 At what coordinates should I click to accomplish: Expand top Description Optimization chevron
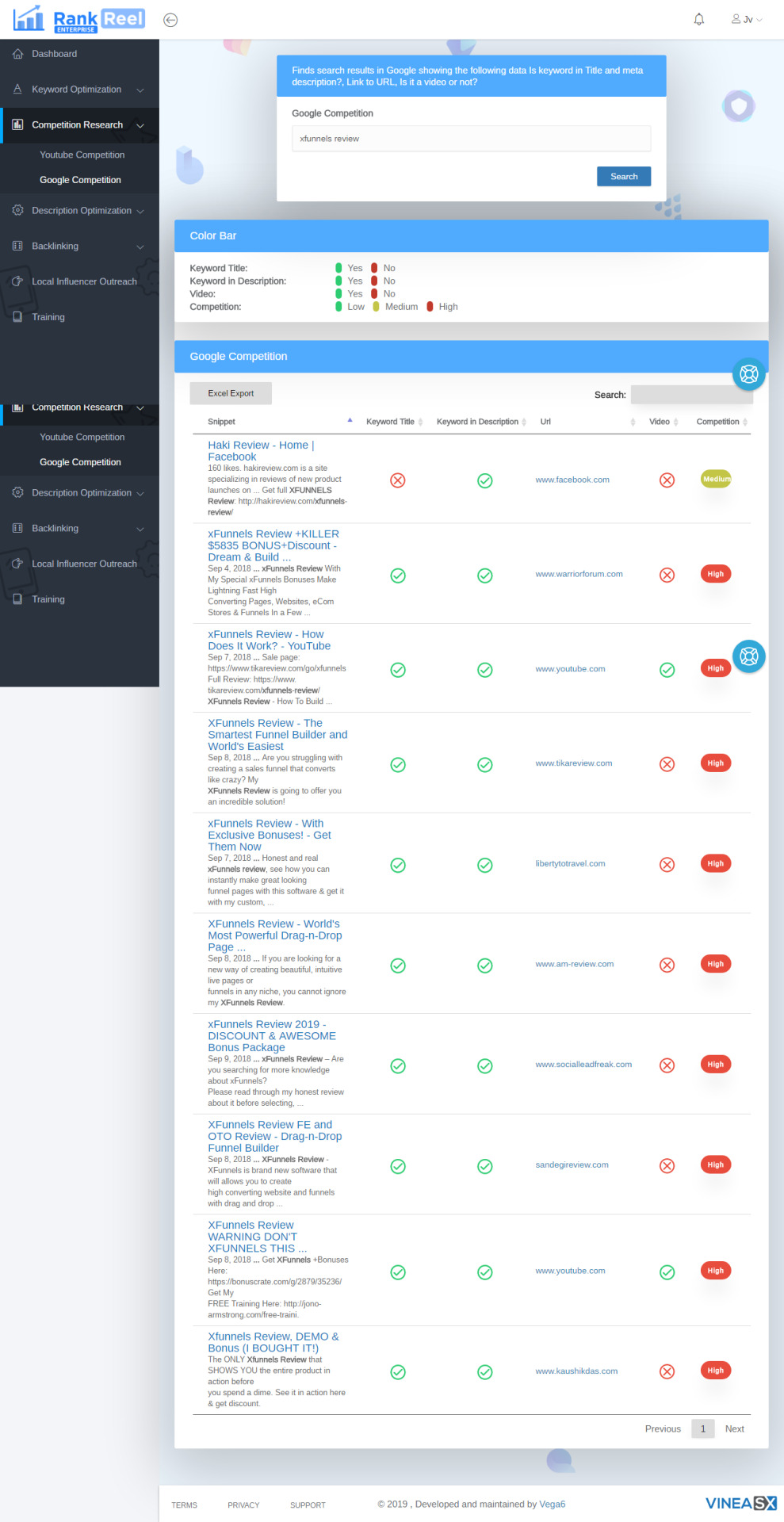[x=140, y=212]
